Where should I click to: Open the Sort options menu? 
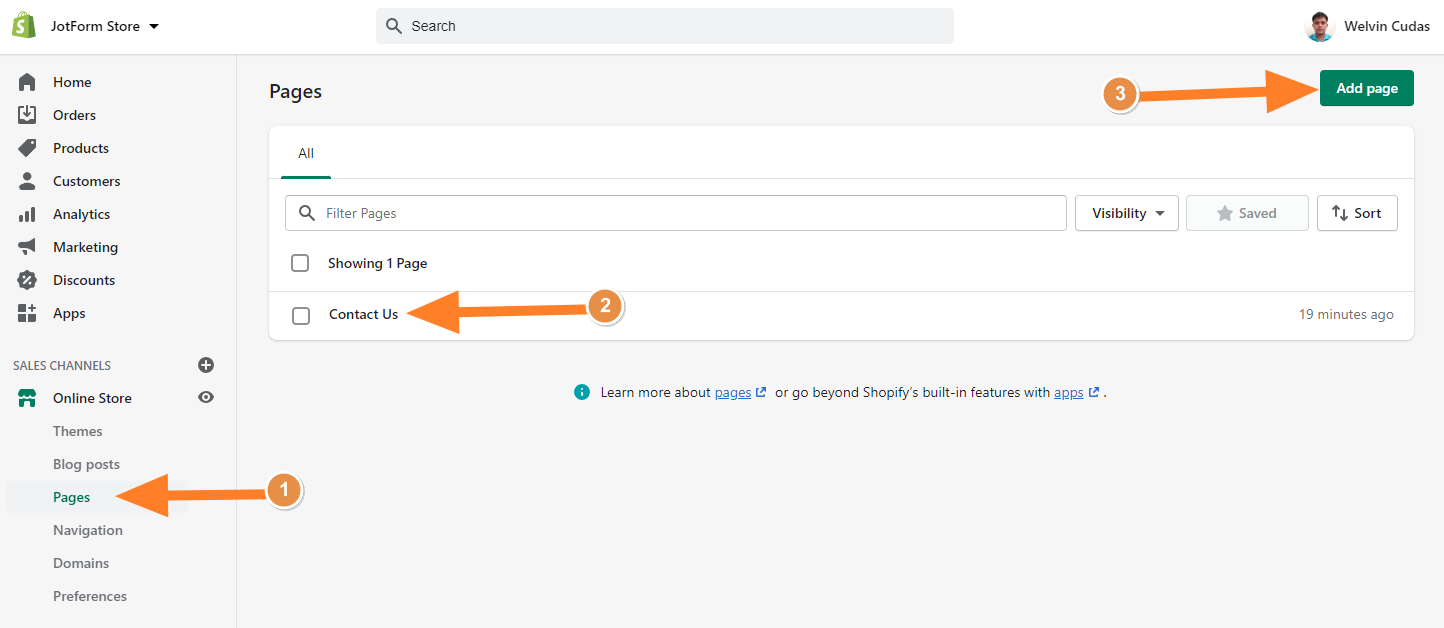pyautogui.click(x=1356, y=213)
